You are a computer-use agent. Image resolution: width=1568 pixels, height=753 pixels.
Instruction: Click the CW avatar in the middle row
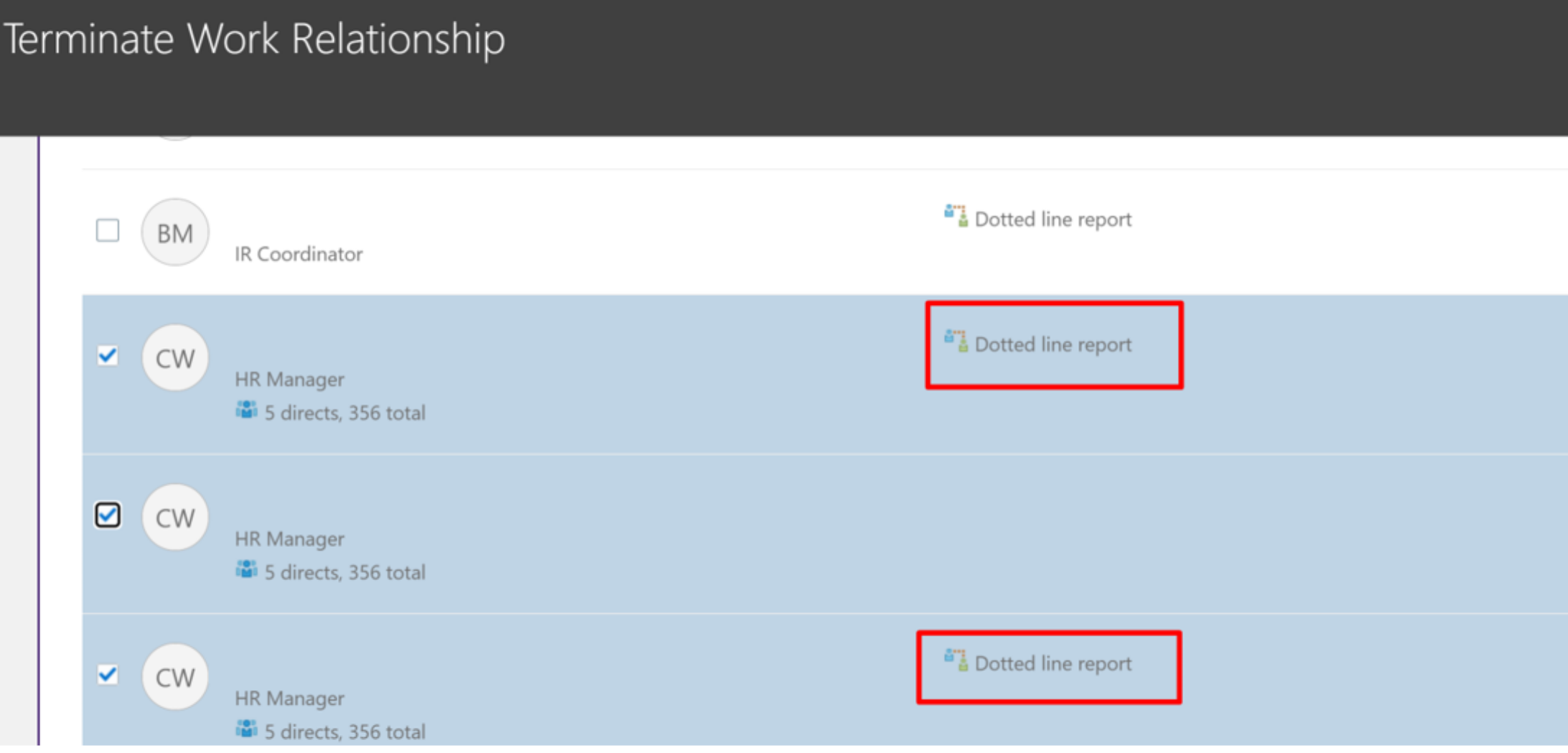point(174,517)
